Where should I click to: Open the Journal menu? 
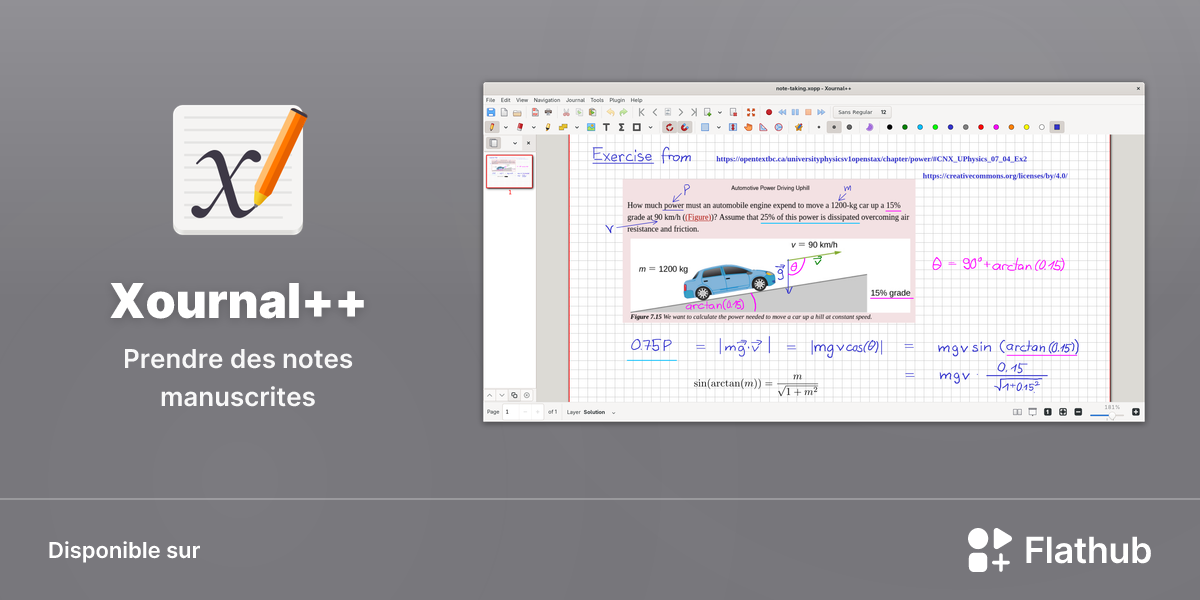click(575, 100)
